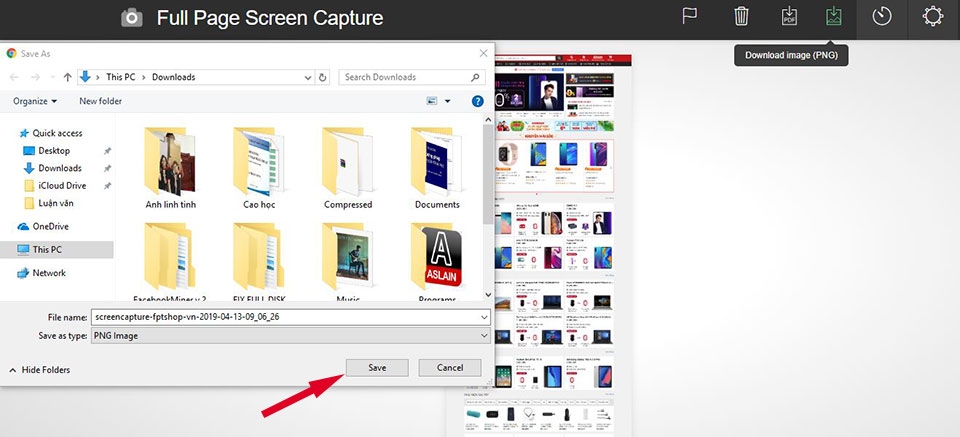Click the chevron after This PC in path
960x437 pixels.
click(x=144, y=77)
